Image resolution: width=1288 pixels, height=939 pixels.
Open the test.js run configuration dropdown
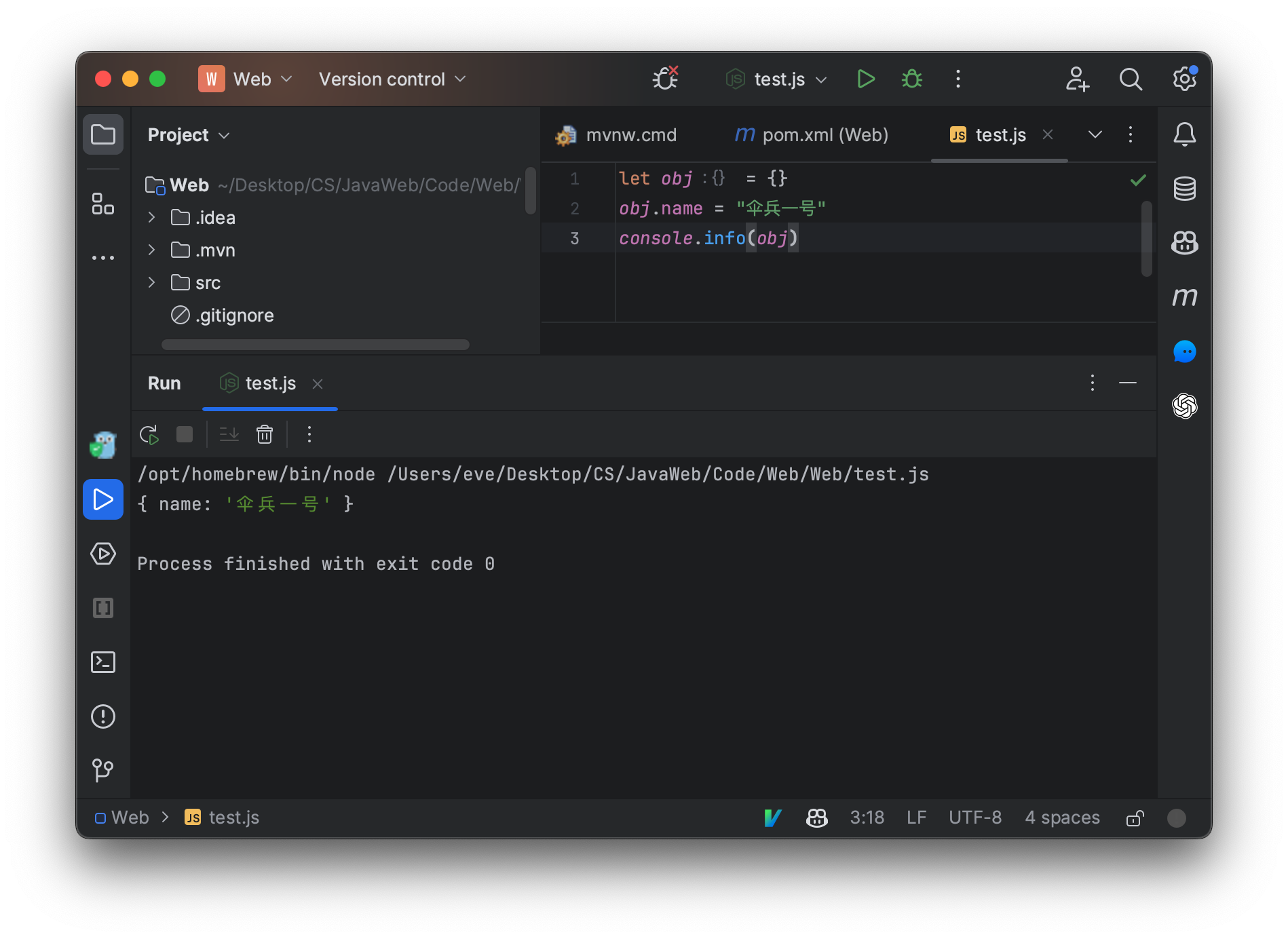point(776,79)
